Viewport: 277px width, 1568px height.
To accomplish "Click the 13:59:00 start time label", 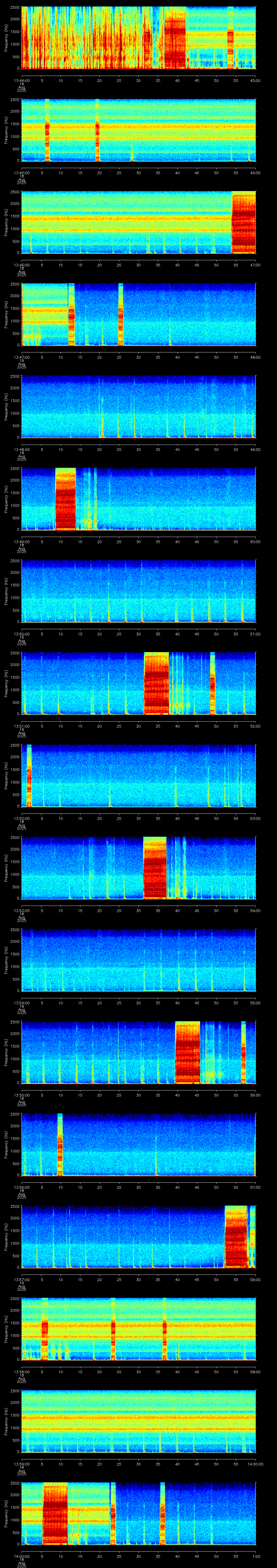I will coord(22,1464).
